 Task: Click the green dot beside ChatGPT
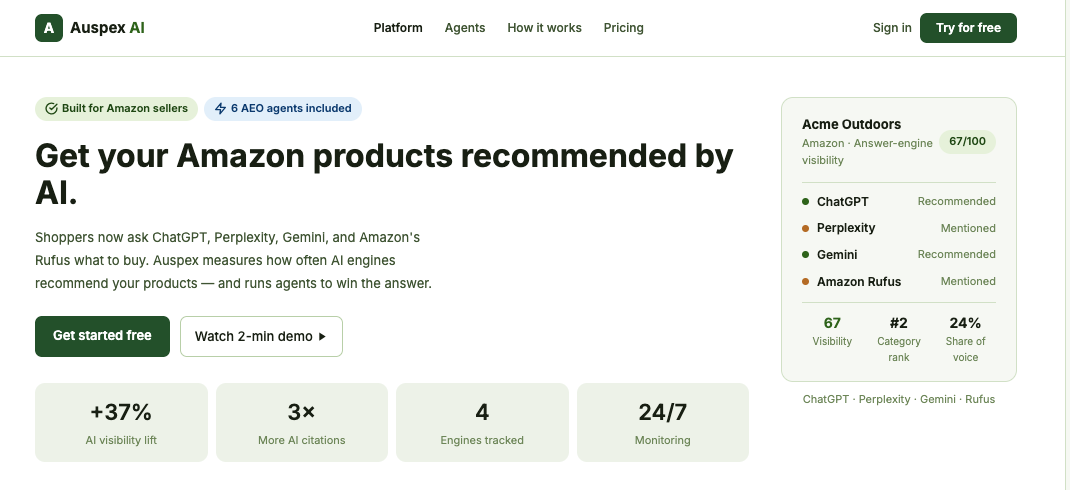click(805, 201)
